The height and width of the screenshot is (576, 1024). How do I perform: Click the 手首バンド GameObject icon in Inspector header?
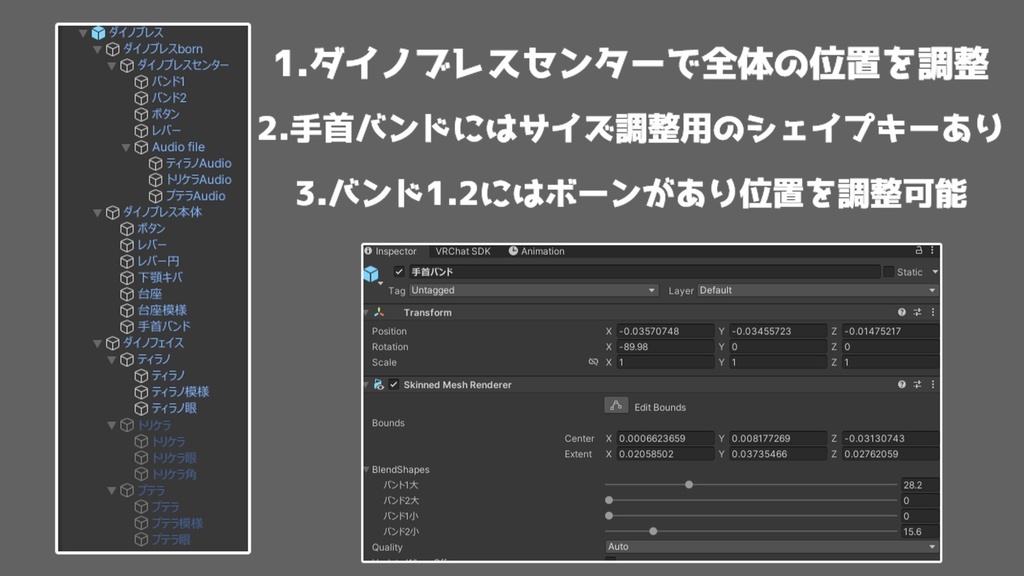point(370,272)
